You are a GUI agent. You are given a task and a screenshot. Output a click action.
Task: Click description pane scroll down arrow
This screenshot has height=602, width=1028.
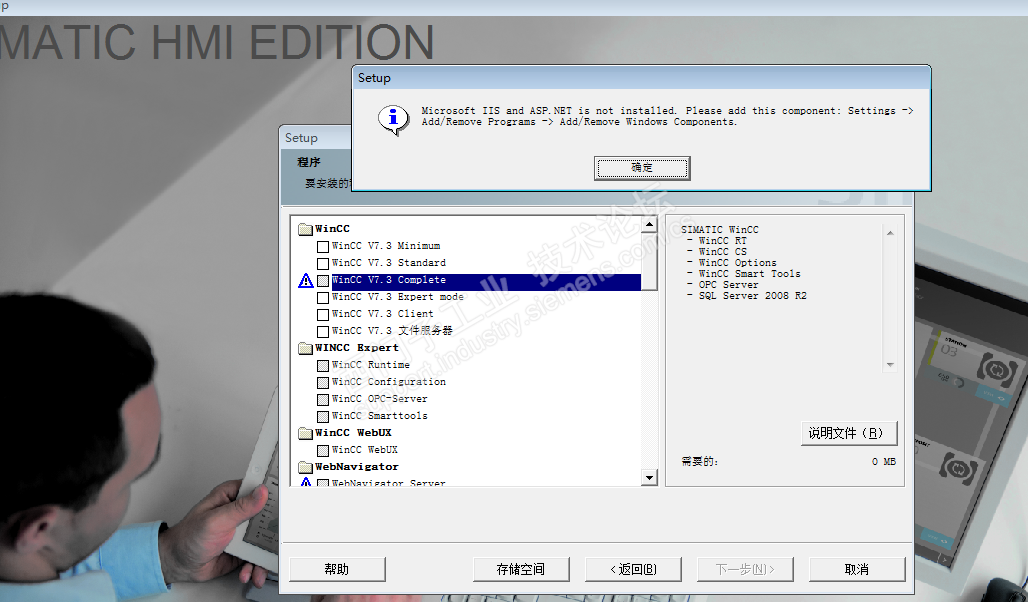click(890, 365)
